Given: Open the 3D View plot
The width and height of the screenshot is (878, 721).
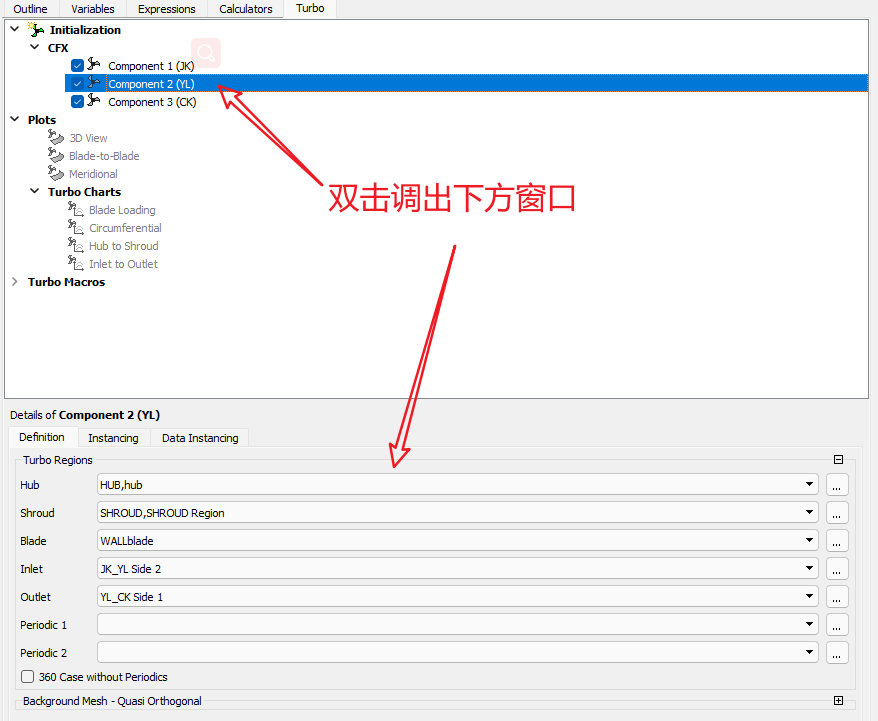Looking at the screenshot, I should [x=87, y=138].
